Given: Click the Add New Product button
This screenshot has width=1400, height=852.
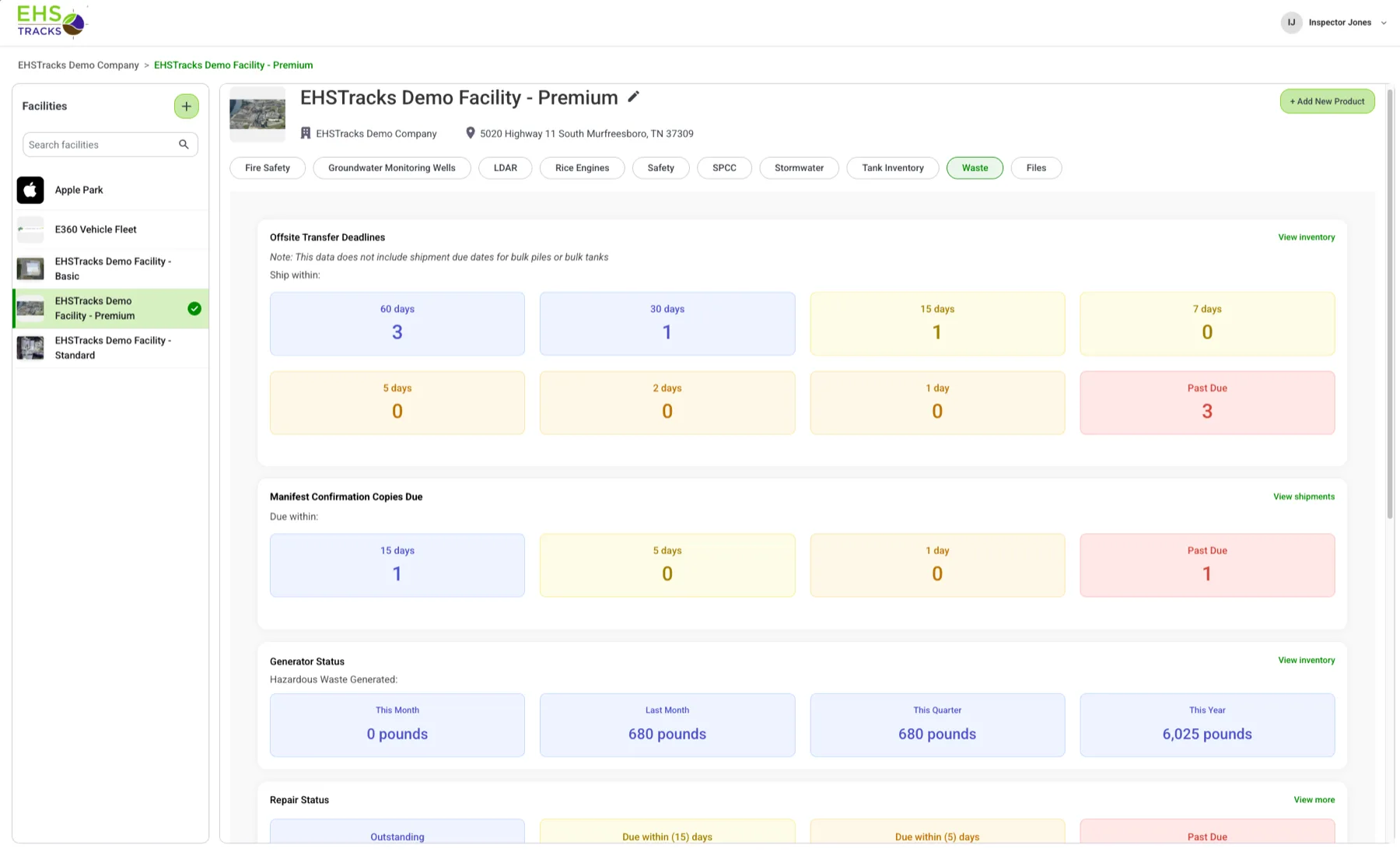Looking at the screenshot, I should click(x=1327, y=101).
